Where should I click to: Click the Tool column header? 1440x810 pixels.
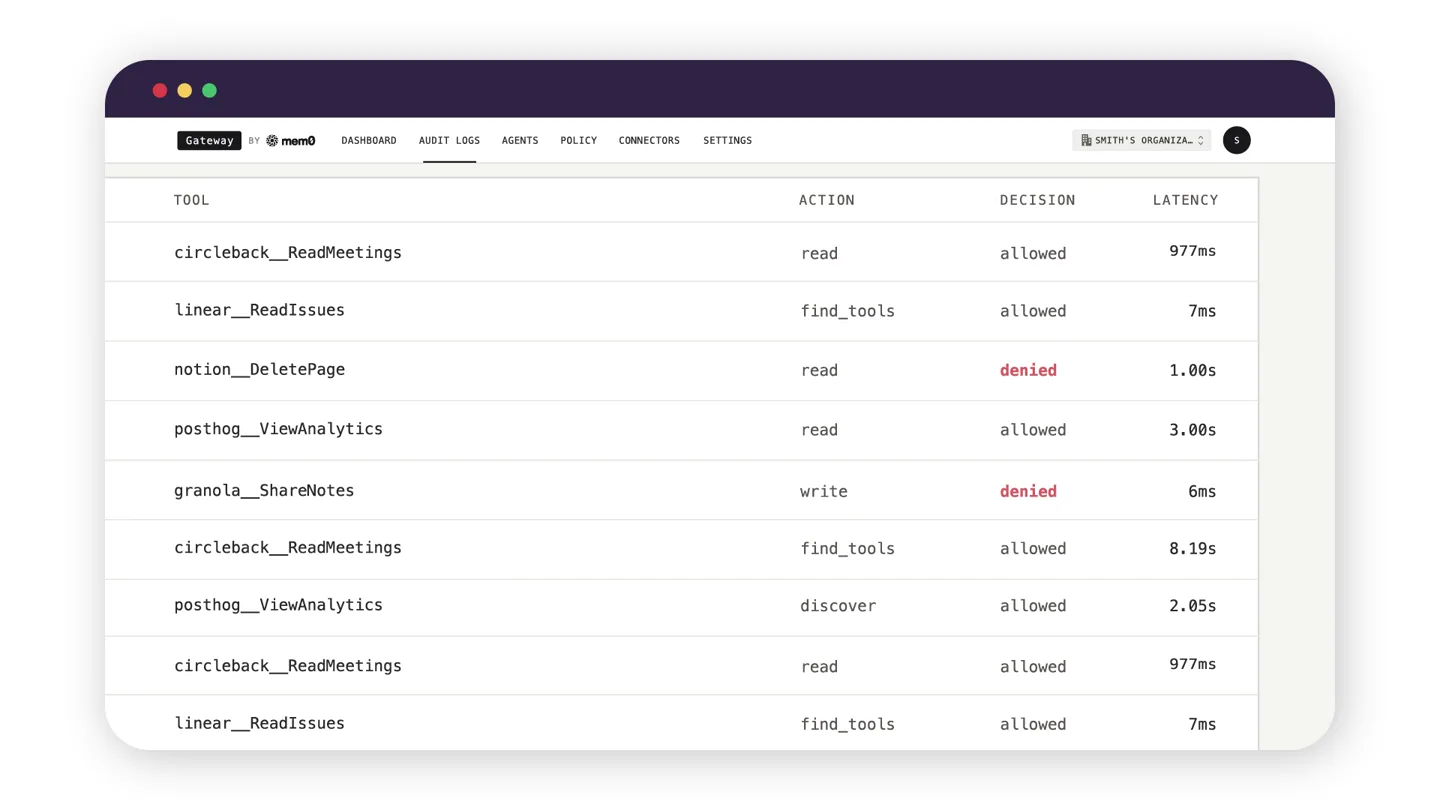[x=192, y=200]
